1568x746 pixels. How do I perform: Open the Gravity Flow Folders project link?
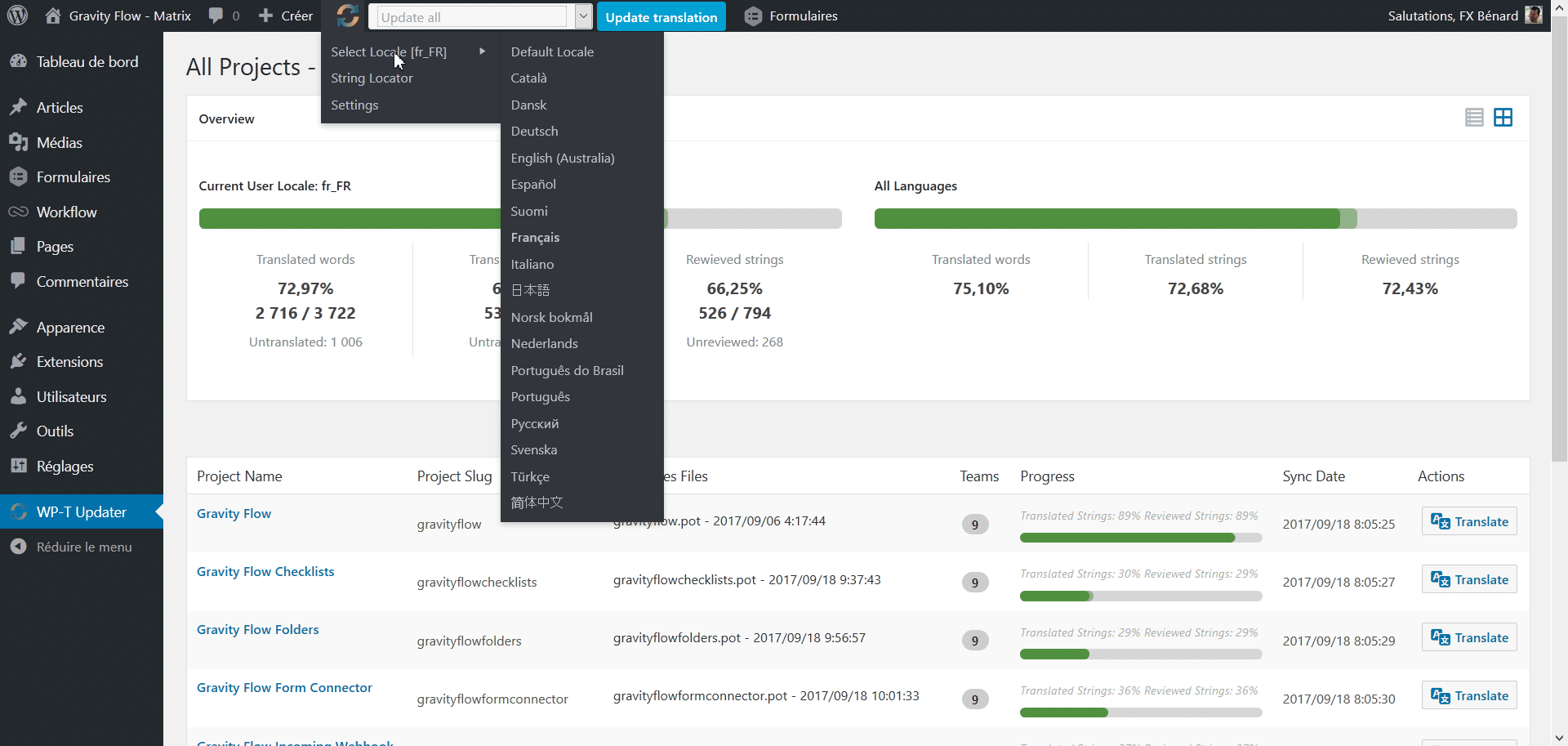click(257, 629)
